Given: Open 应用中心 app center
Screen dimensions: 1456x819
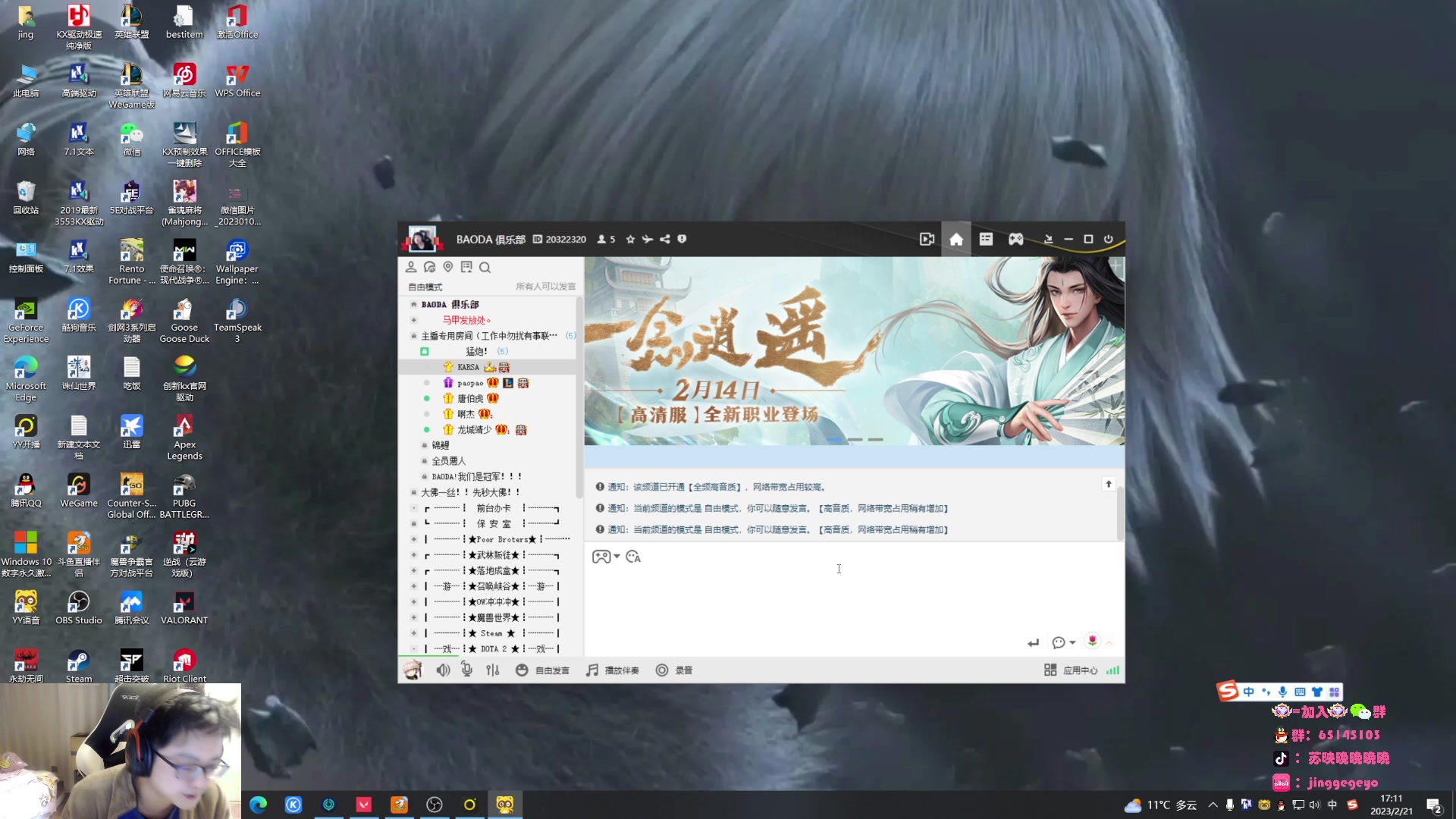Looking at the screenshot, I should click(x=1071, y=670).
